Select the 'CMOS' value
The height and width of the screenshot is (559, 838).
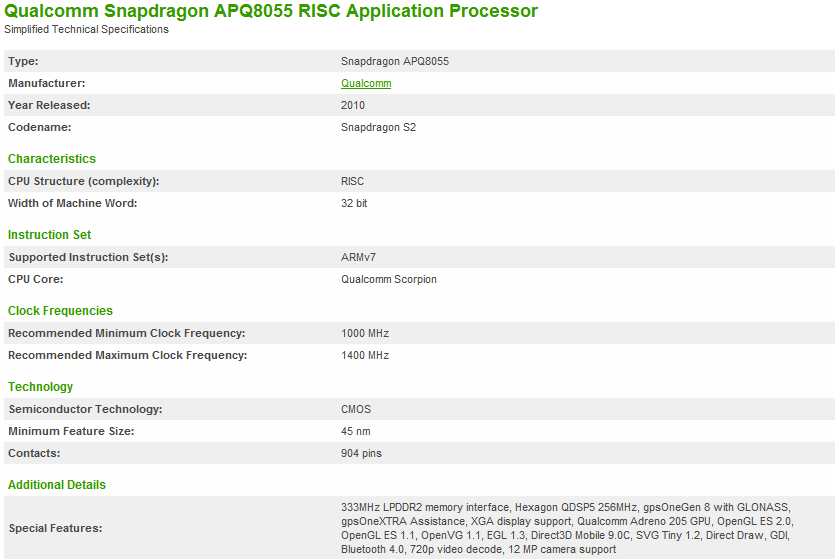[x=356, y=409]
